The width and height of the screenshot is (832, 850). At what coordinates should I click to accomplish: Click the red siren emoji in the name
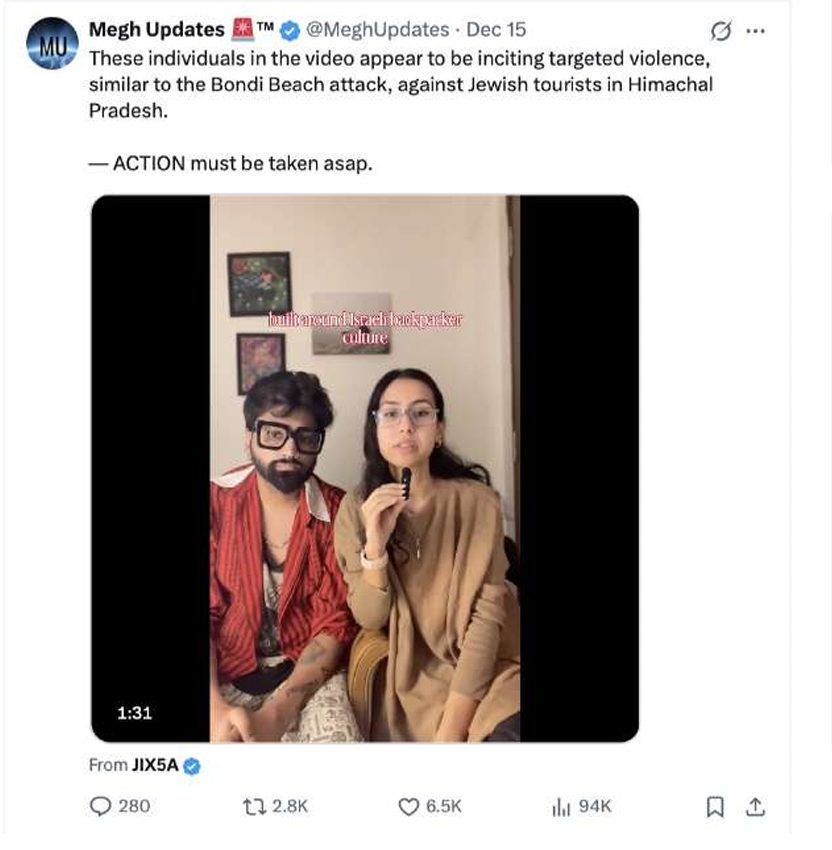coord(242,29)
